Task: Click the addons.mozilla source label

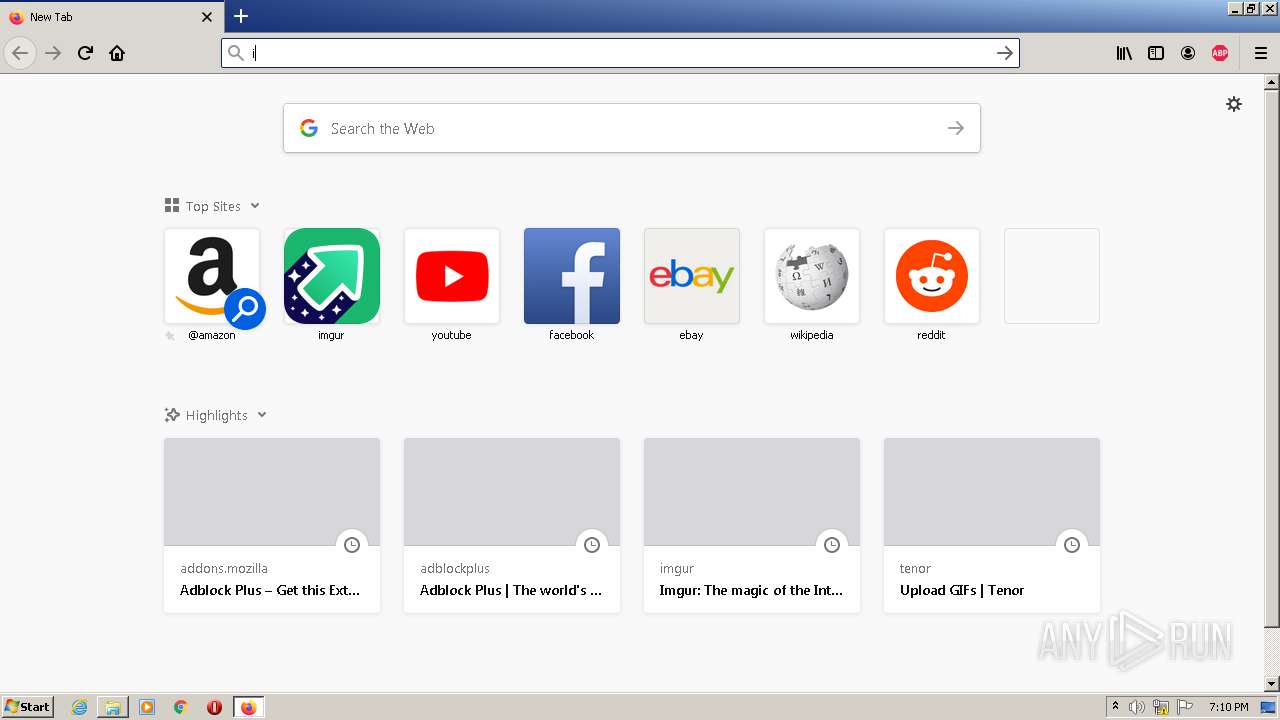Action: point(224,568)
